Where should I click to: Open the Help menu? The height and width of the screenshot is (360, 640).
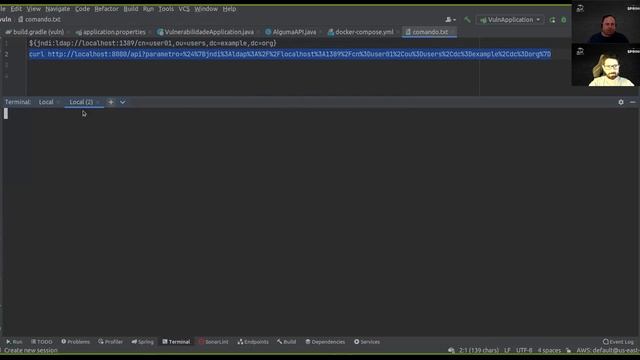pos(229,9)
